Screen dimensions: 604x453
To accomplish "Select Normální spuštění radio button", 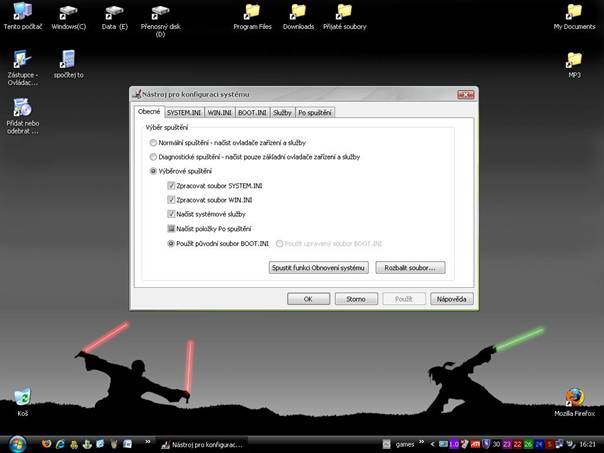I will coord(153,143).
